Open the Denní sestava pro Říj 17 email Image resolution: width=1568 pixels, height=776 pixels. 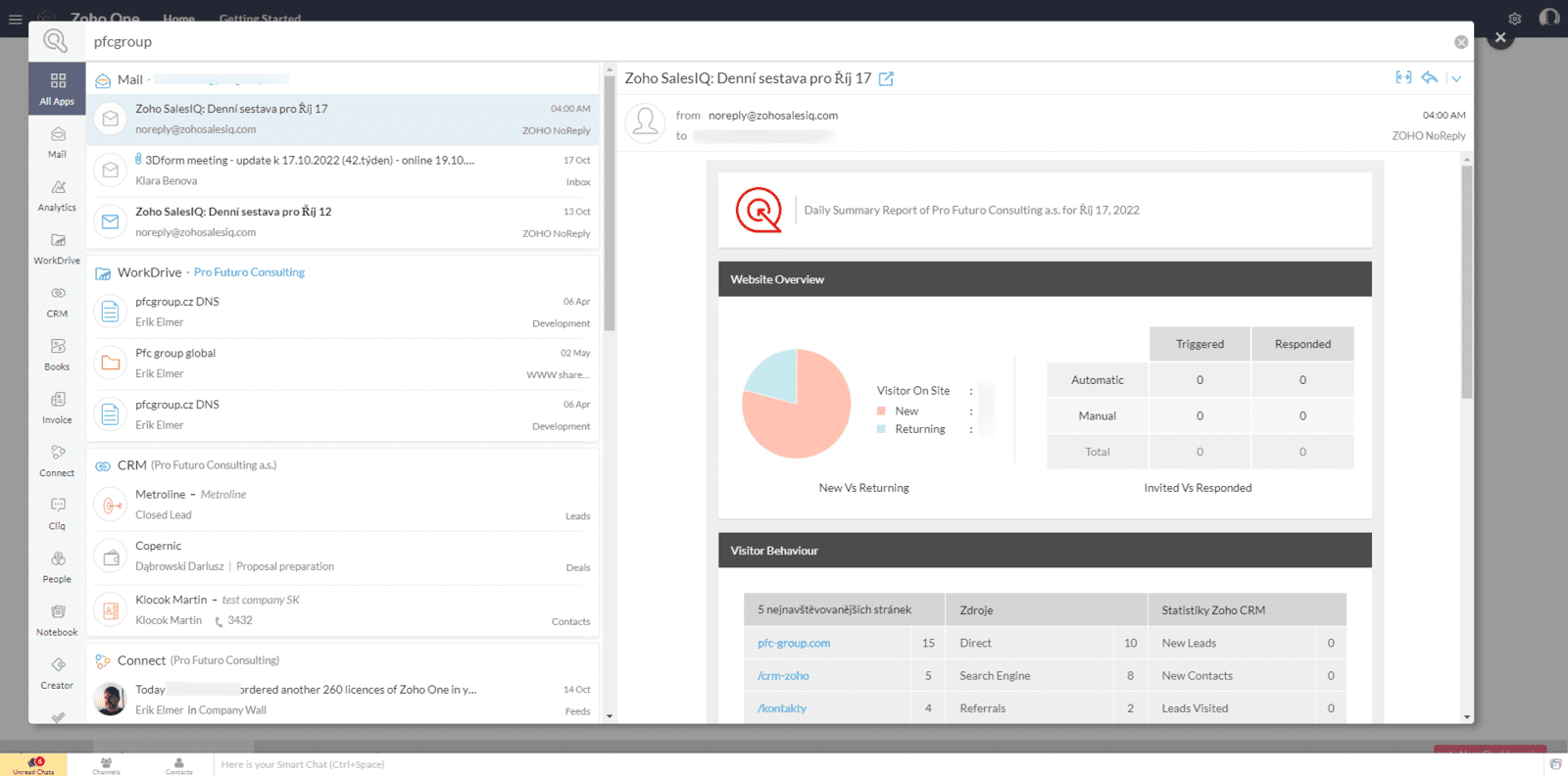click(x=343, y=120)
